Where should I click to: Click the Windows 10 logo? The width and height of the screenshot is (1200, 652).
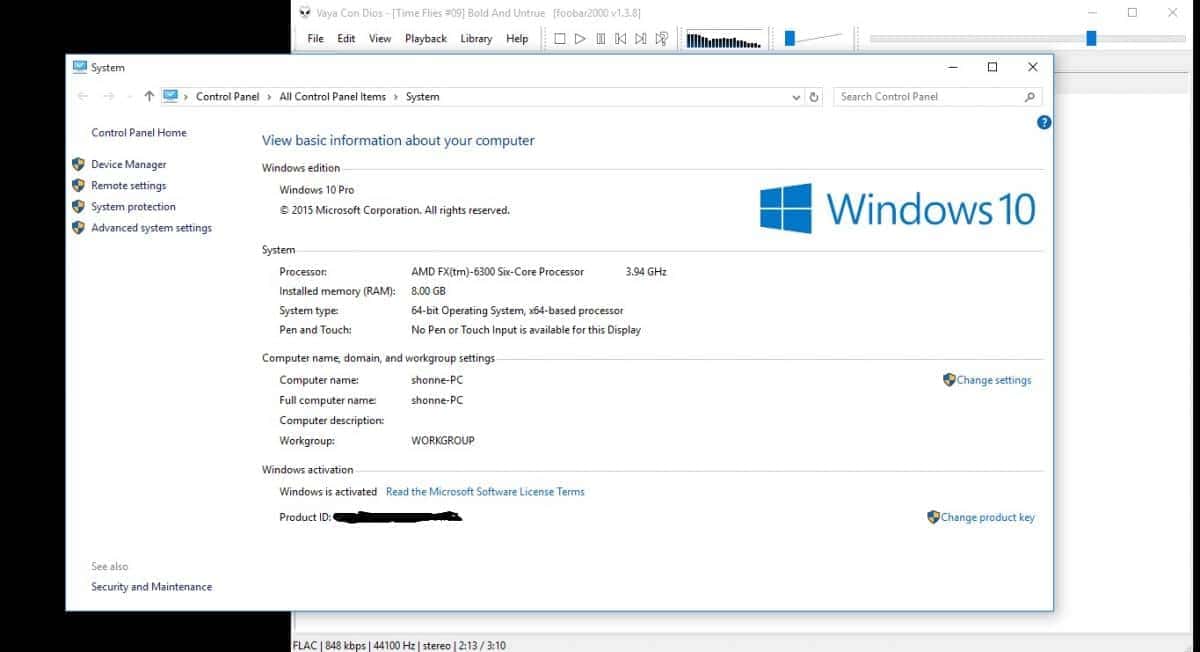897,208
